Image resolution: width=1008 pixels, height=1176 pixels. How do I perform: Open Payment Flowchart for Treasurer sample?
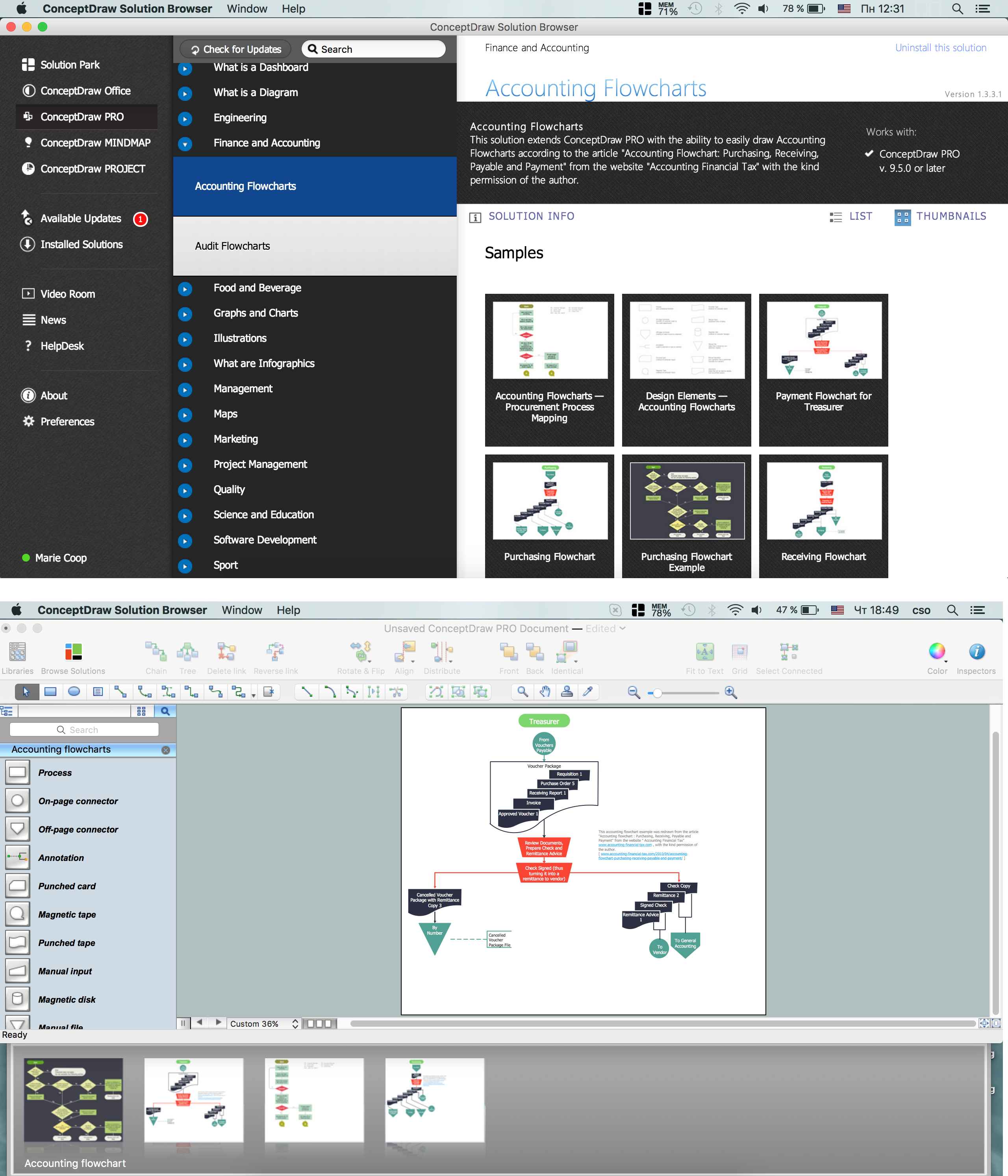[x=823, y=370]
